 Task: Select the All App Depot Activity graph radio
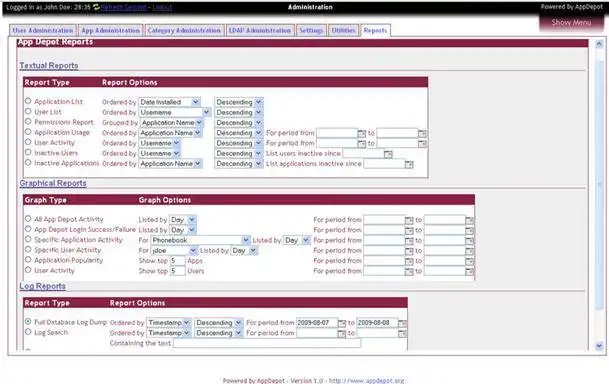(x=28, y=219)
